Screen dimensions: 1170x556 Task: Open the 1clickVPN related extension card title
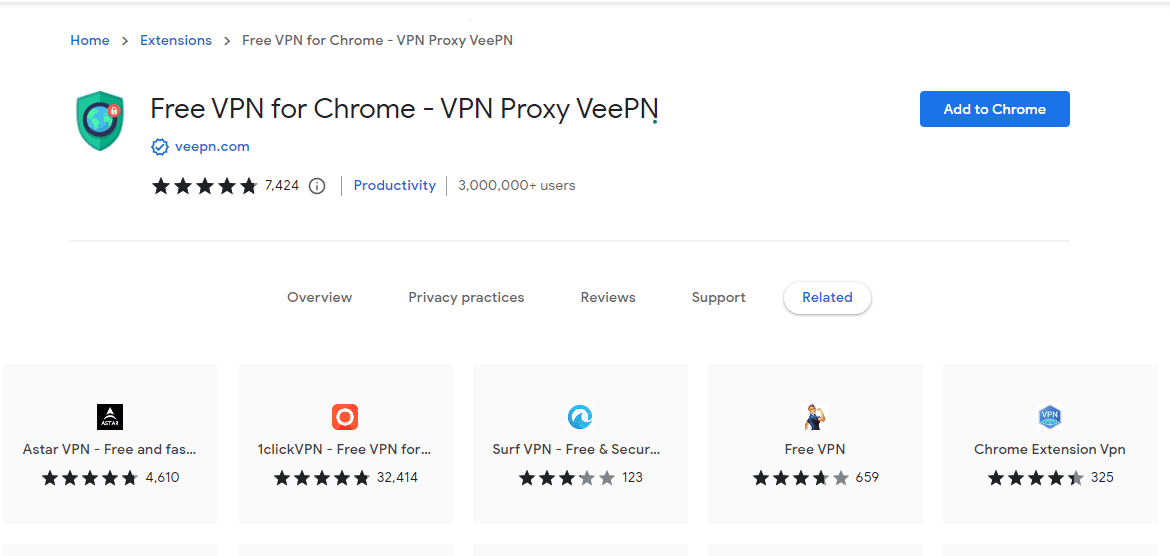345,450
